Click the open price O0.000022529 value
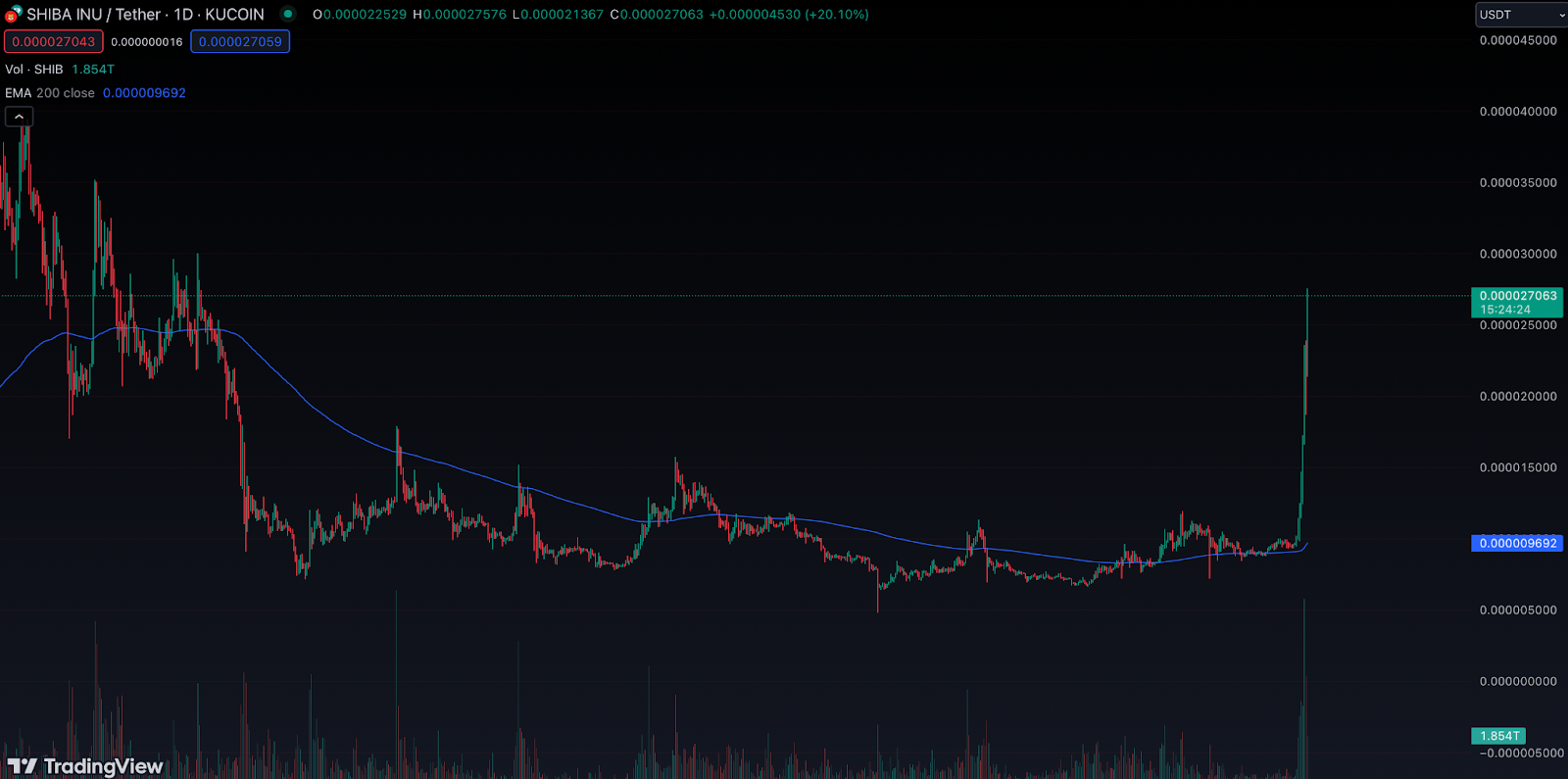This screenshot has width=1568, height=779. point(360,15)
